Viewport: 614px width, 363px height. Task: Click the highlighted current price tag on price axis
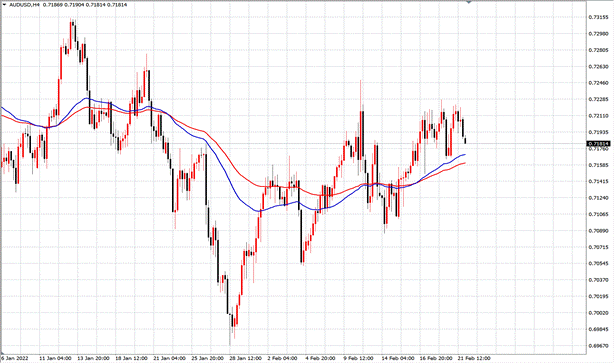[x=599, y=144]
